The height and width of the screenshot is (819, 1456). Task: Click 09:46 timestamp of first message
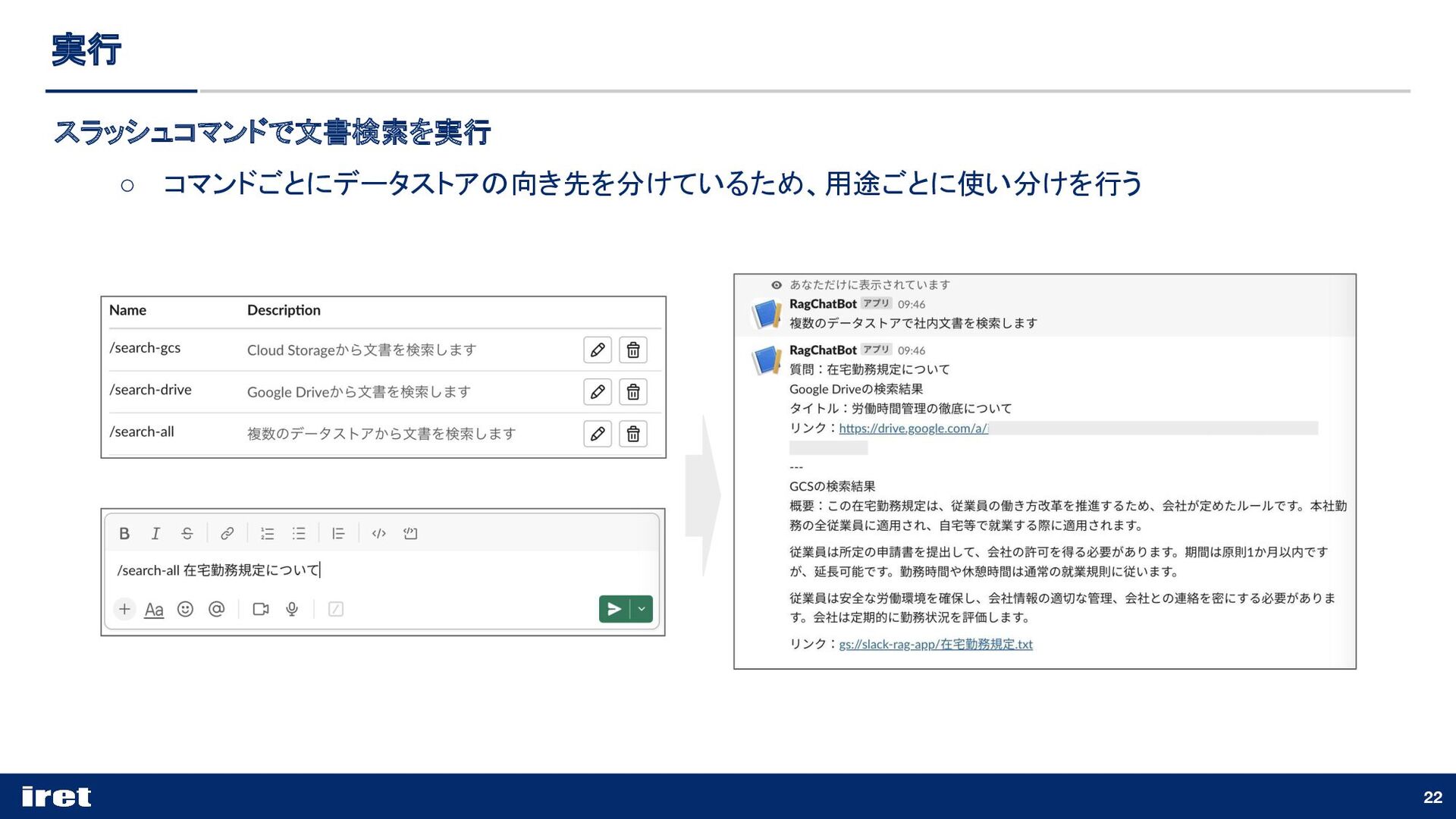coord(912,305)
